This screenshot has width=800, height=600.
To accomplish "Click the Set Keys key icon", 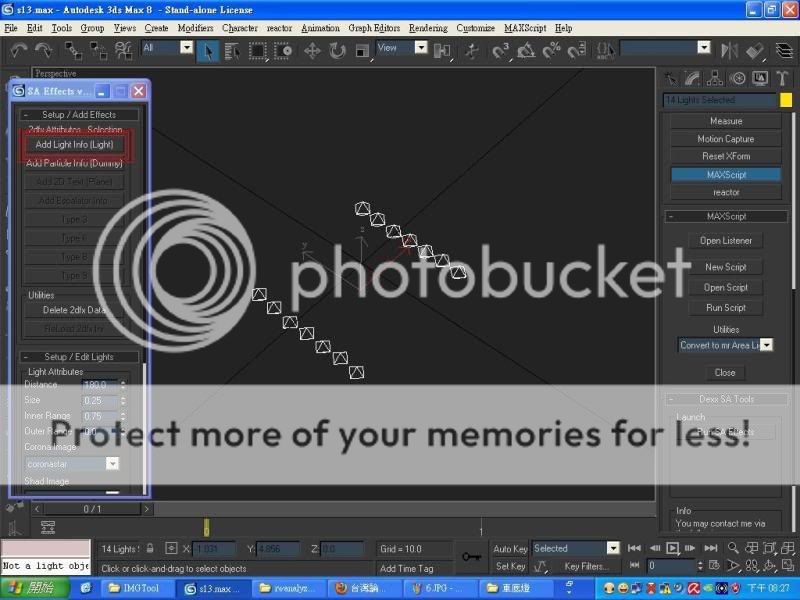I will point(470,557).
